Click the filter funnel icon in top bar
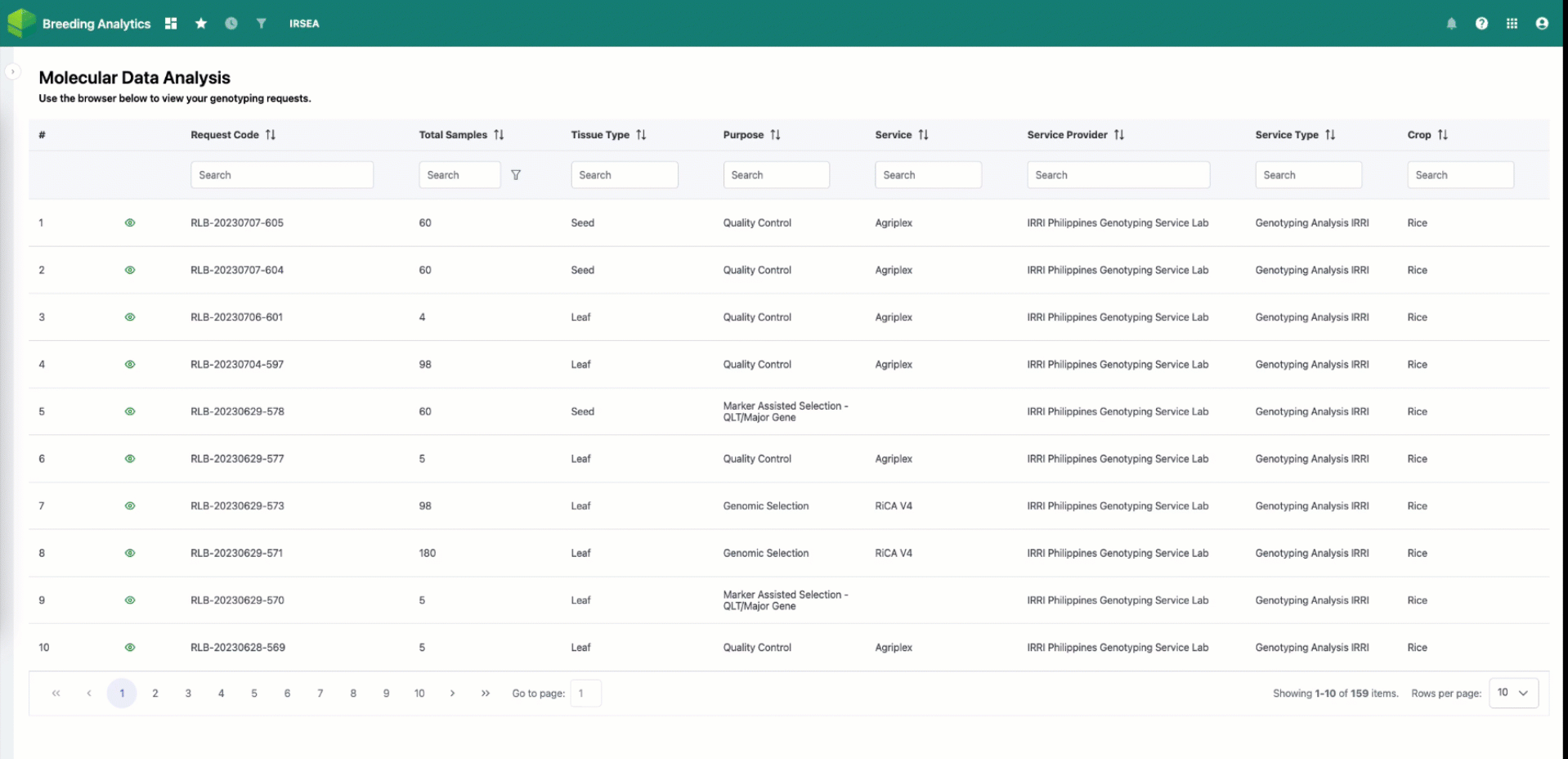This screenshot has height=759, width=1568. click(x=261, y=24)
